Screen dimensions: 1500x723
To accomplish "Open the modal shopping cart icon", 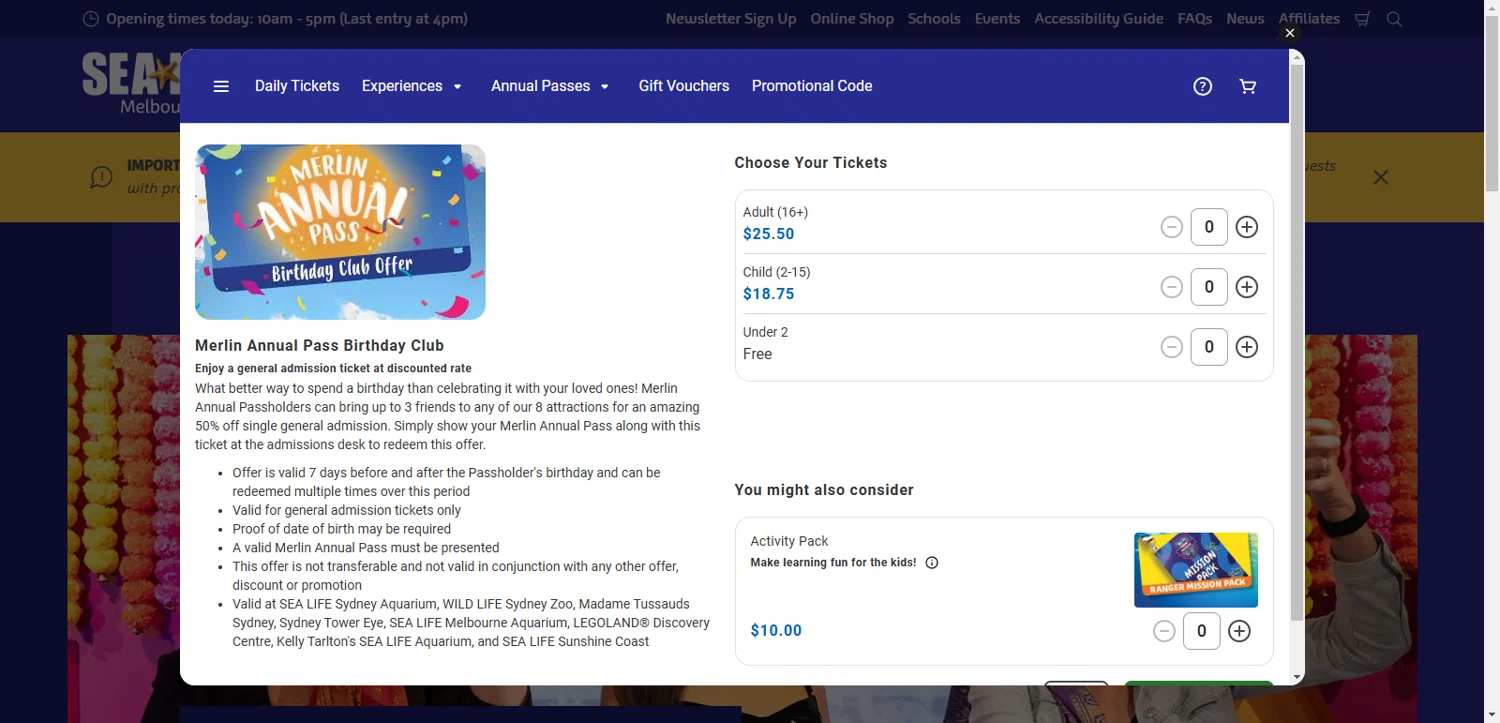I will click(x=1248, y=87).
